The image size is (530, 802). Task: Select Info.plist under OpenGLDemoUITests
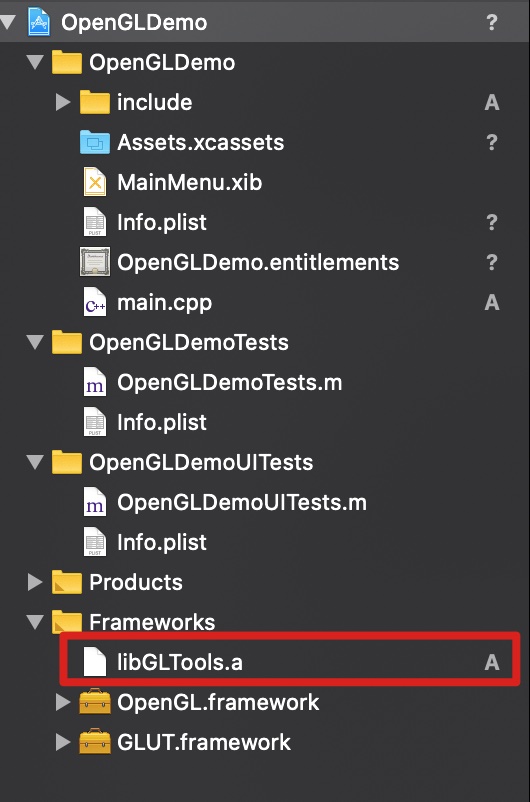(x=162, y=542)
